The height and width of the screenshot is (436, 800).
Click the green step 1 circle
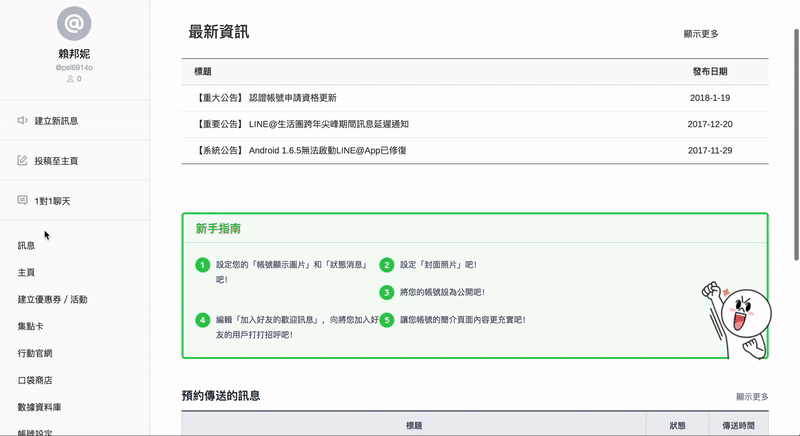(203, 265)
